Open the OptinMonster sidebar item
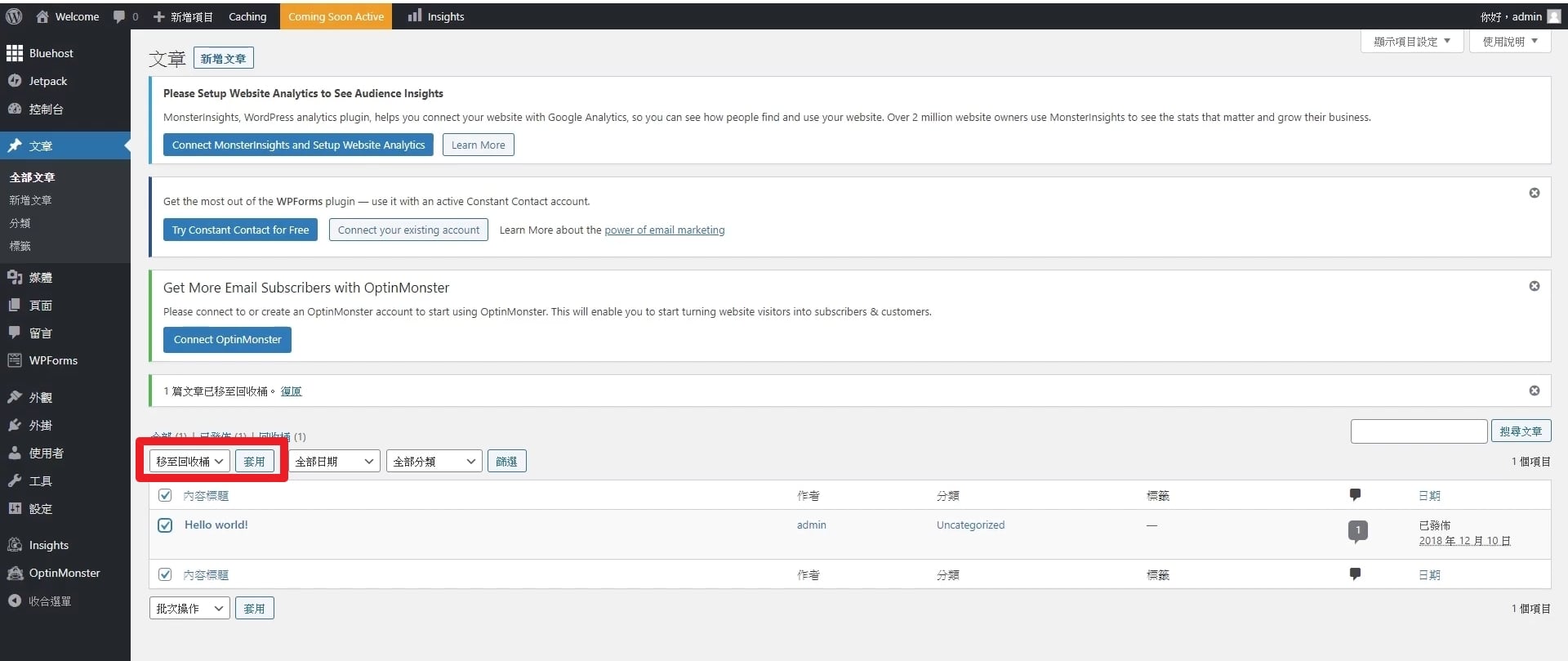 [65, 574]
